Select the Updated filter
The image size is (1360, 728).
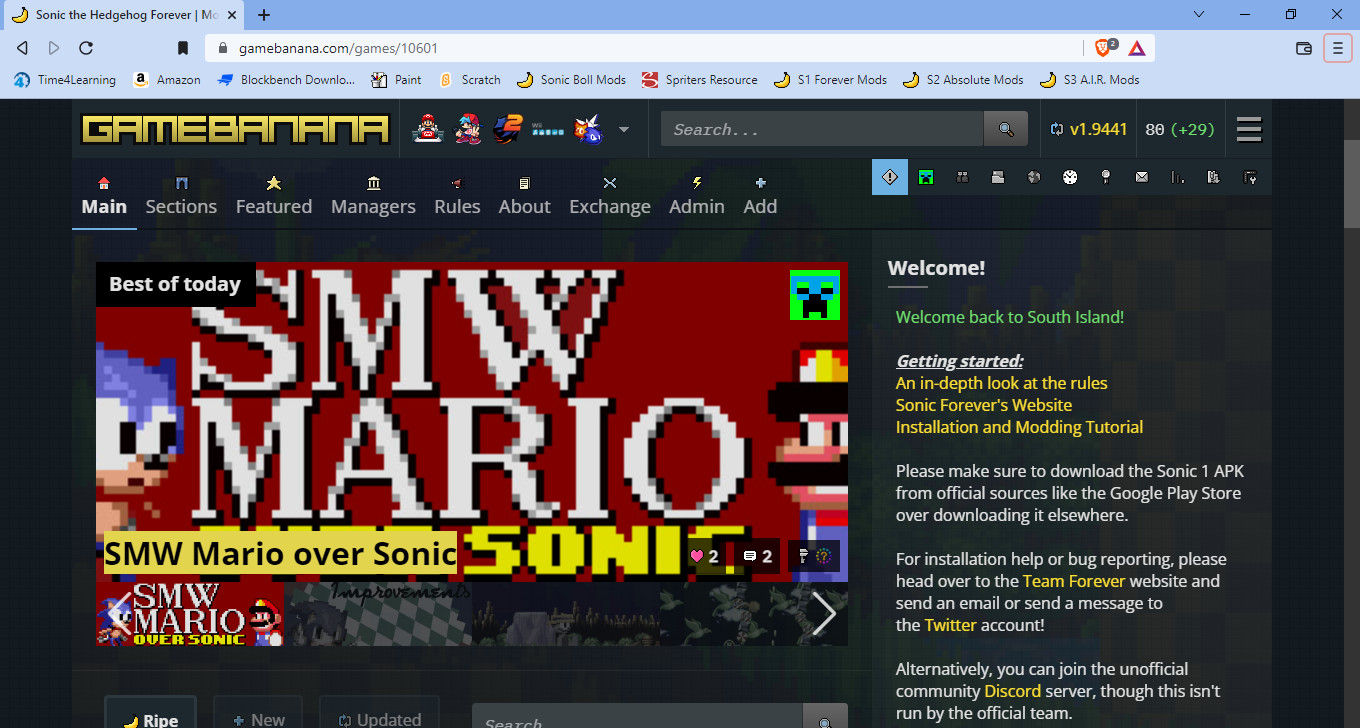(379, 717)
